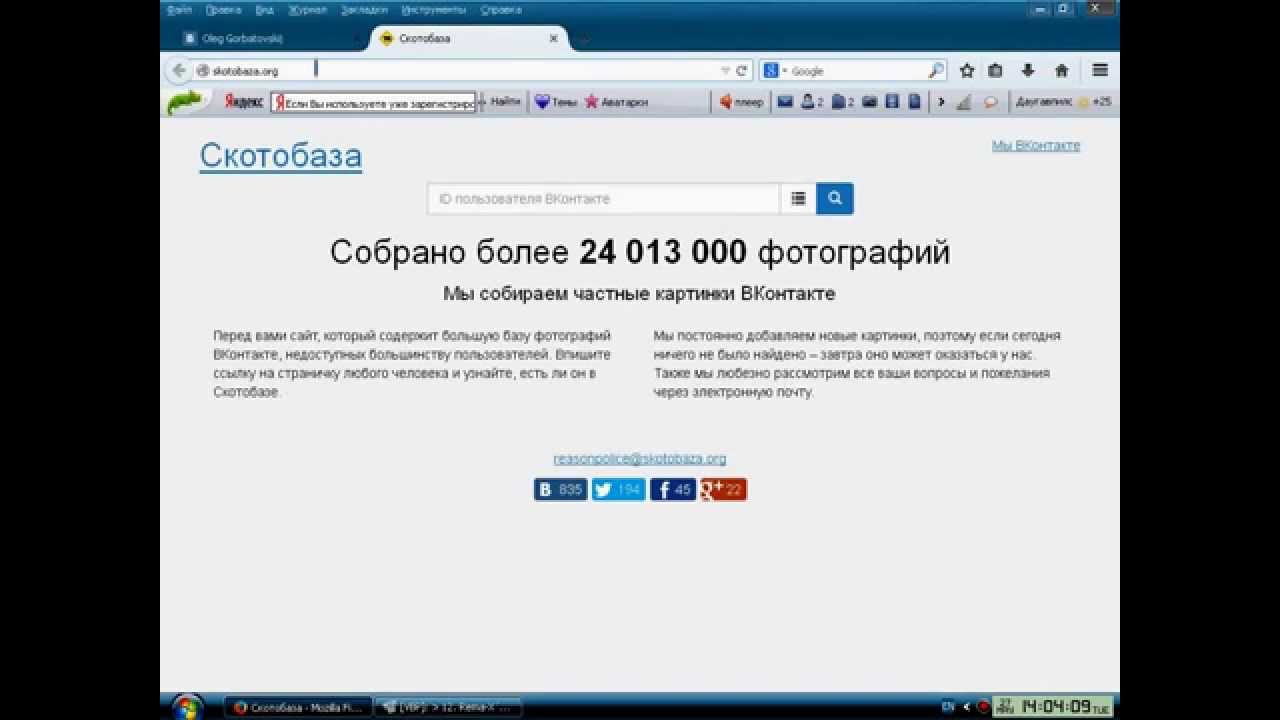Viewport: 1280px width, 720px height.
Task: Close the Скотобаза tab
Action: pos(554,39)
